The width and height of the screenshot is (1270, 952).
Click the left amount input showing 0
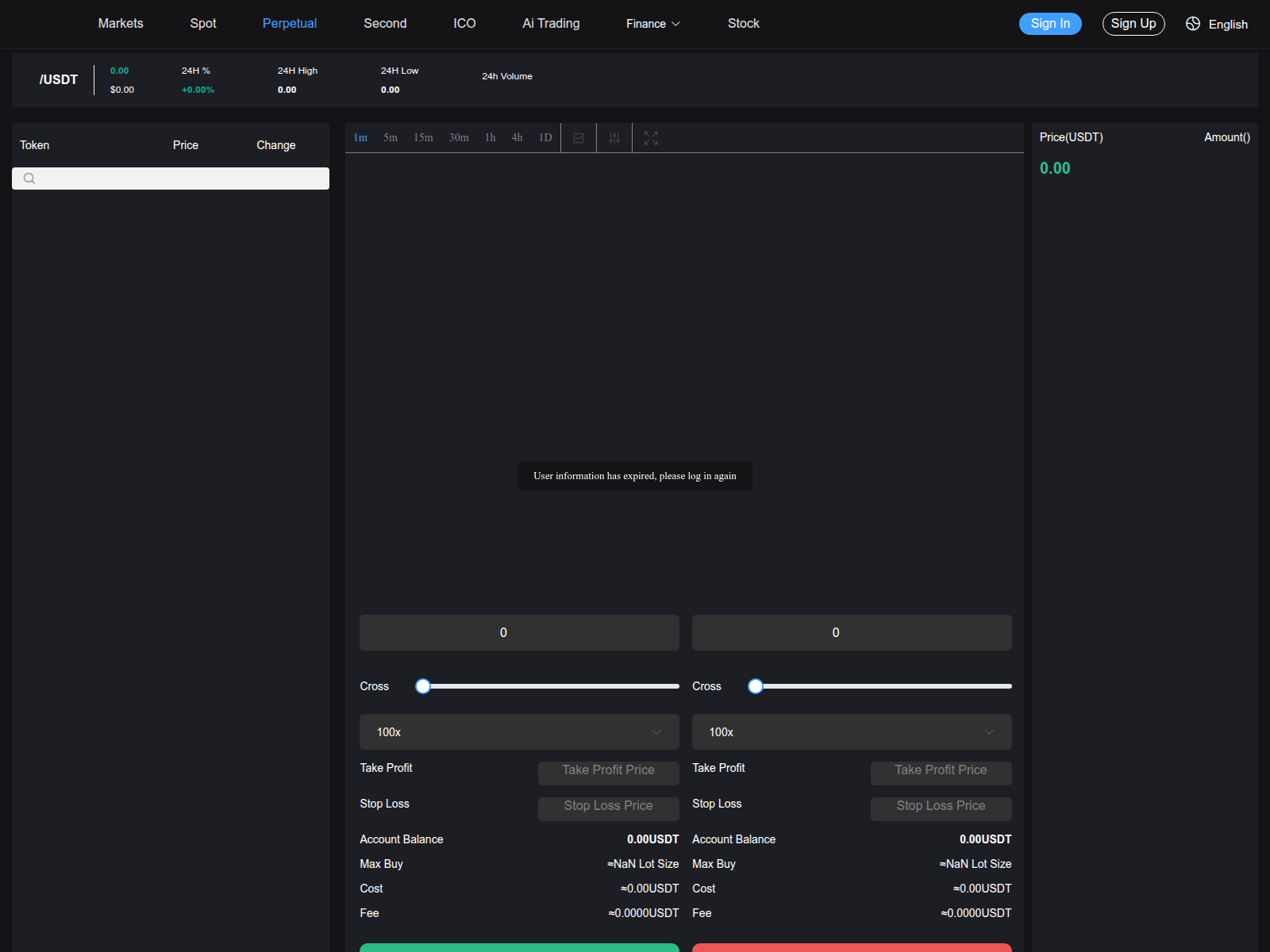coord(519,633)
